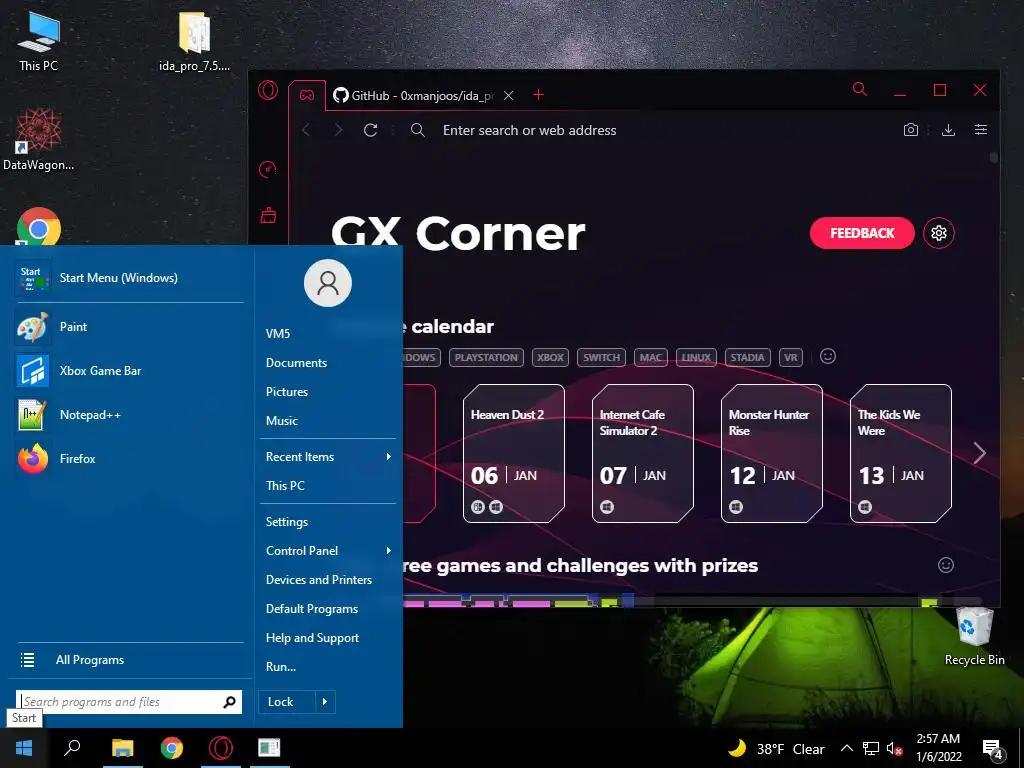The height and width of the screenshot is (768, 1024).
Task: Open Opera GX taskbar icon
Action: click(x=221, y=748)
